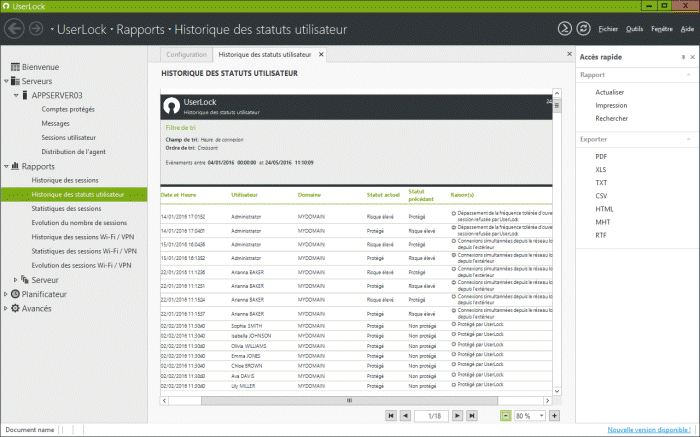Click the page number field 1/18
This screenshot has height=437, width=700.
[431, 416]
